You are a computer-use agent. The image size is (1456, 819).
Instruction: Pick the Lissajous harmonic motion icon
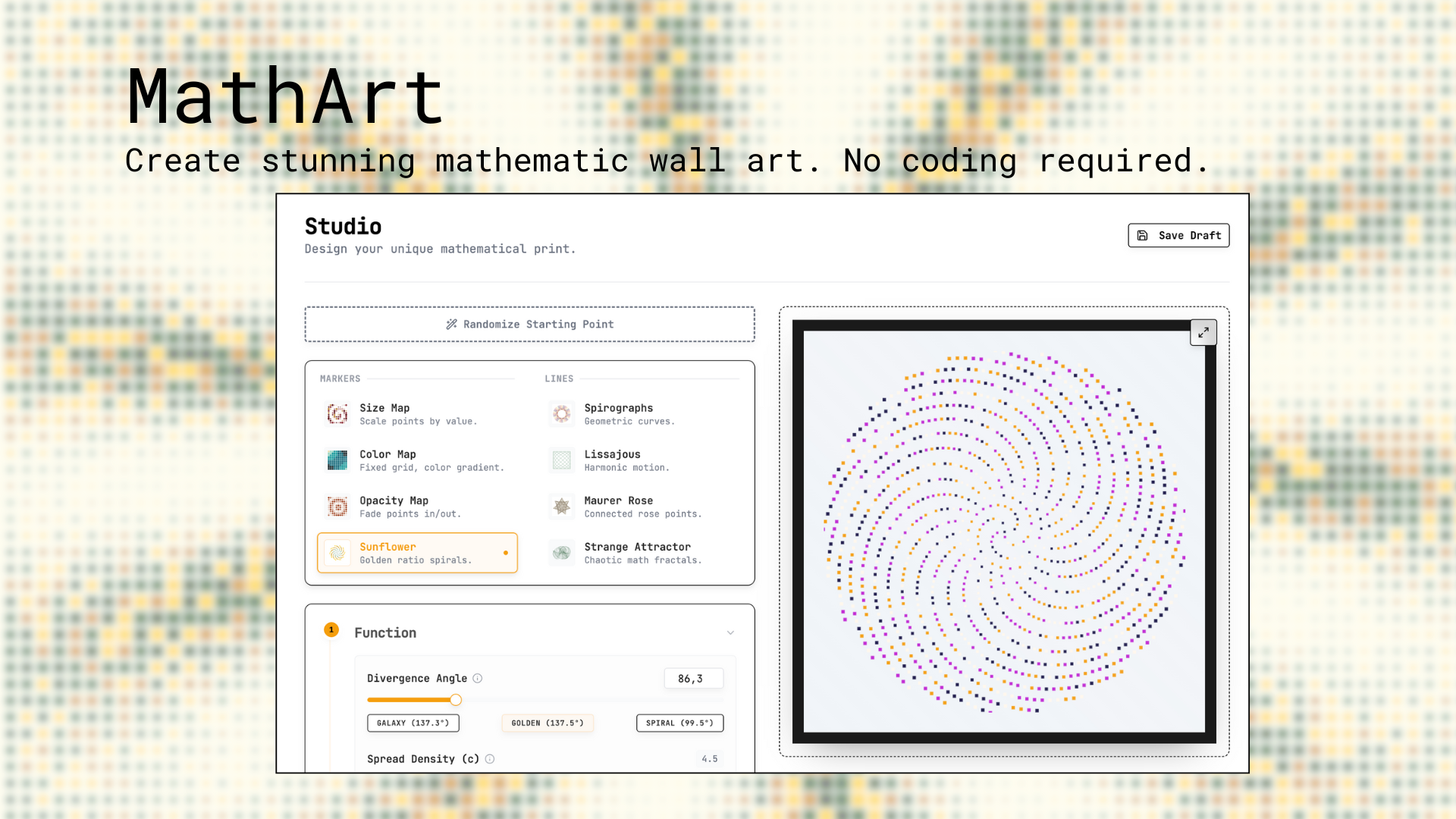pos(561,460)
